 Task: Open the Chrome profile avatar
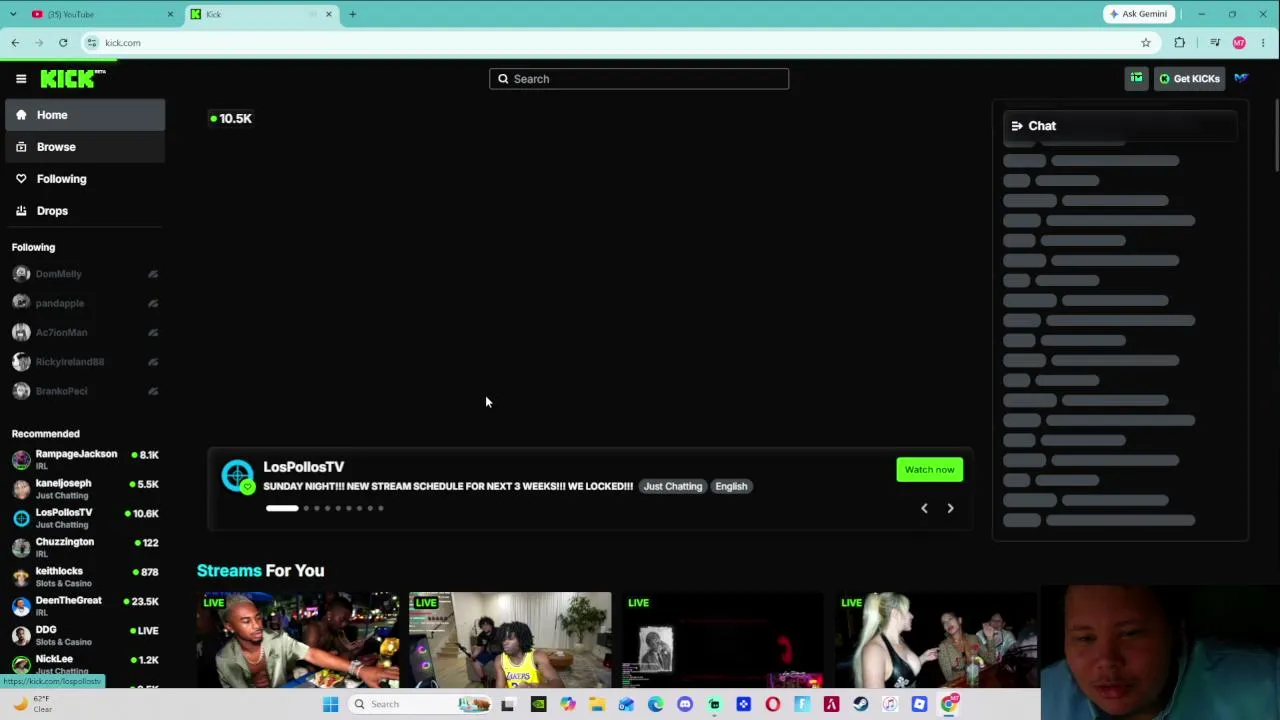pos(1239,43)
